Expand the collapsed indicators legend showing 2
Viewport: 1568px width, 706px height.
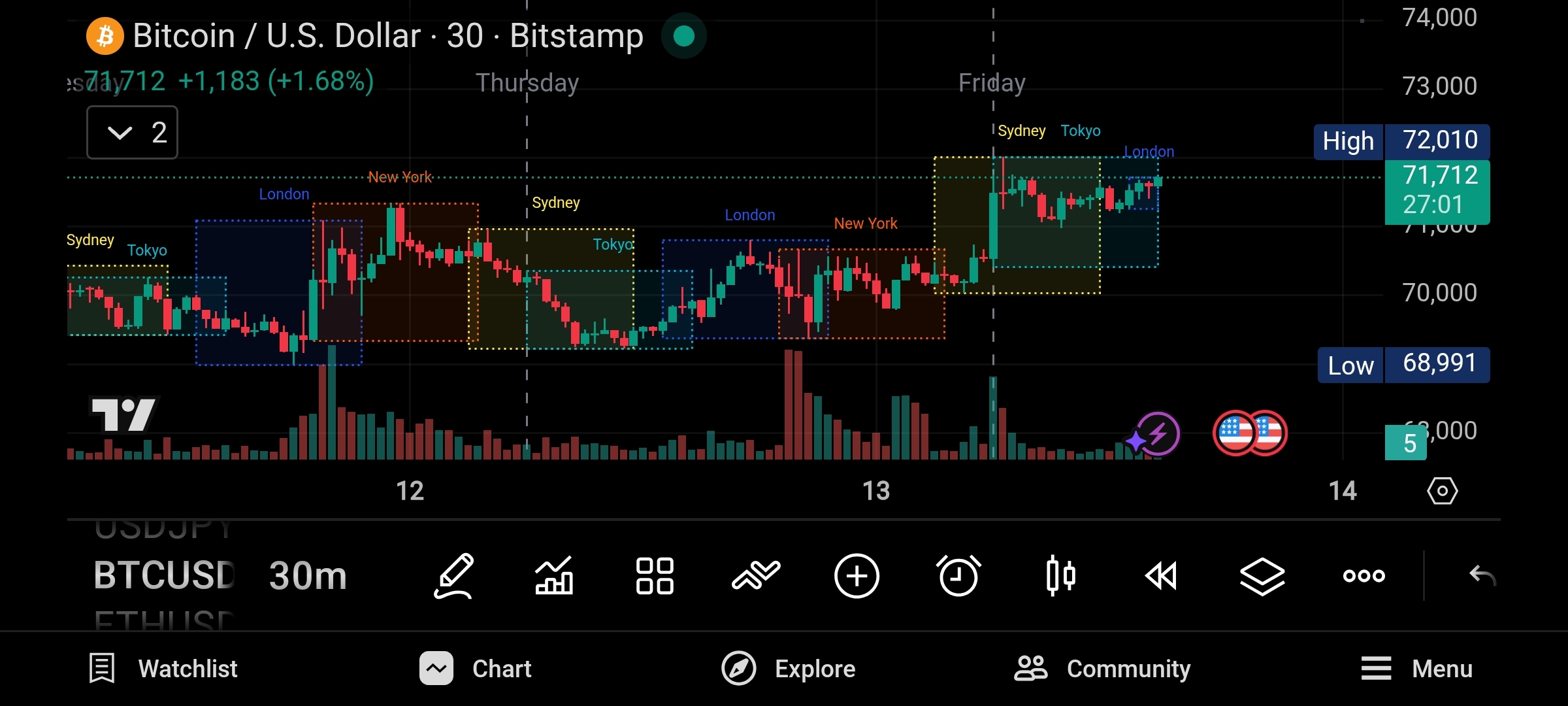pyautogui.click(x=133, y=133)
